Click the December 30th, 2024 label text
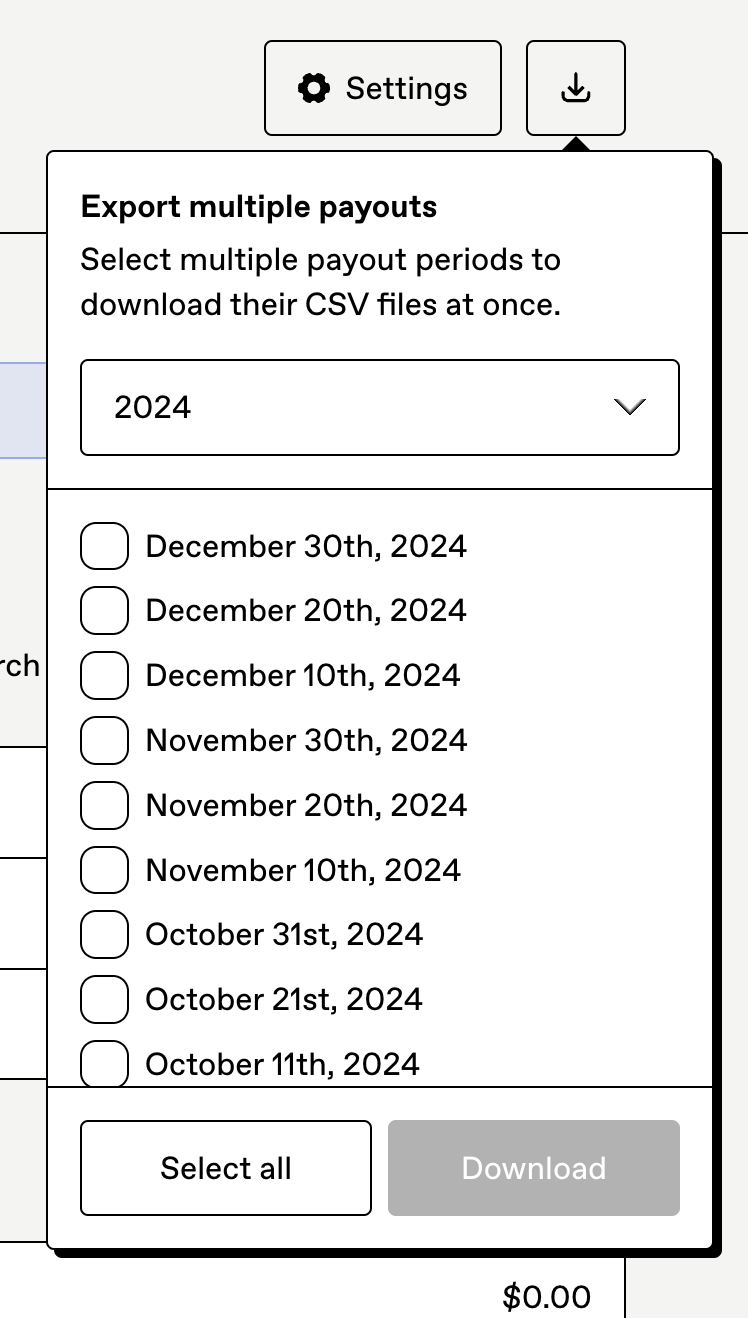This screenshot has width=748, height=1318. tap(306, 546)
